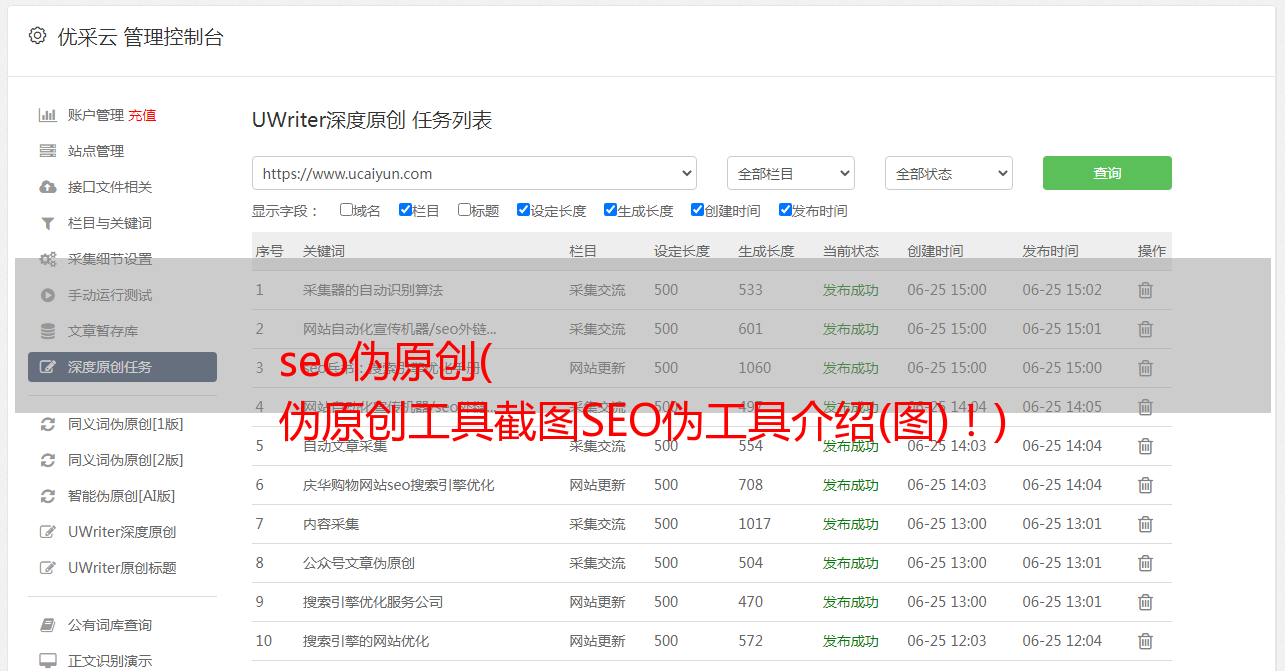This screenshot has width=1285, height=671.
Task: Click the gear icon beside 优采云 管理控制台
Action: coord(37,36)
